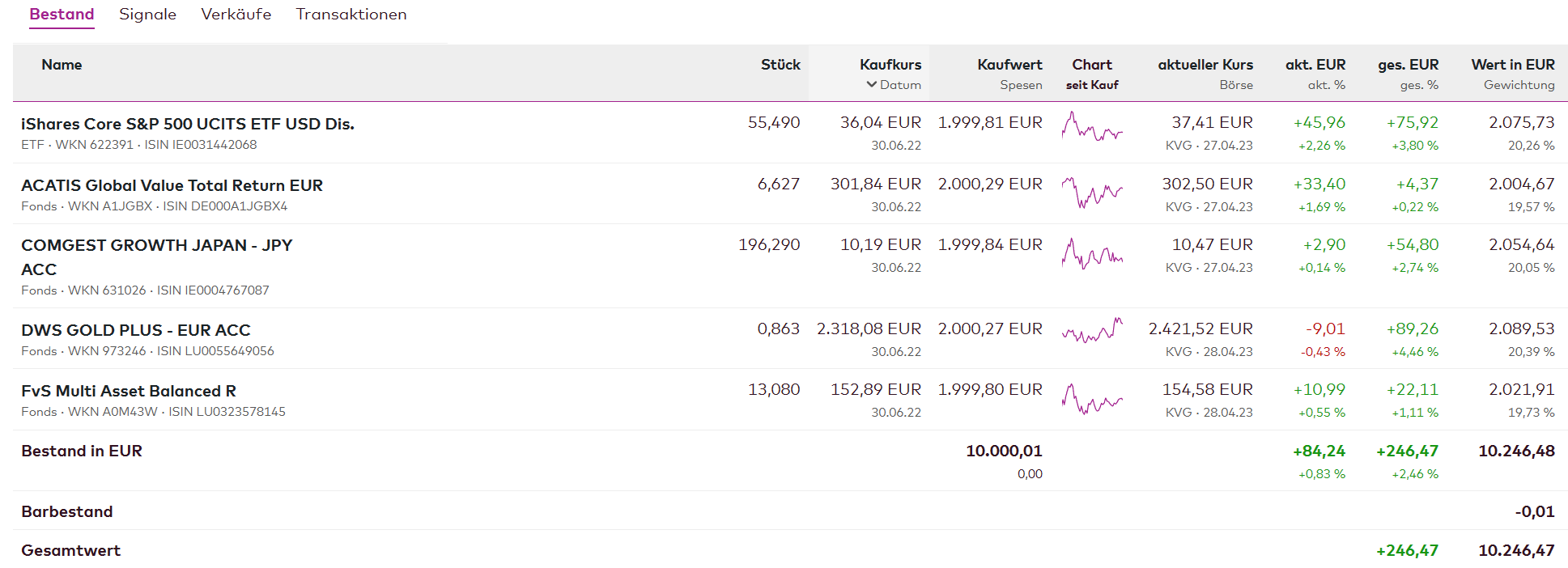Open DWS GOLD PLUS - EUR ACC details
Viewport: 1568px width, 568px height.
click(135, 330)
